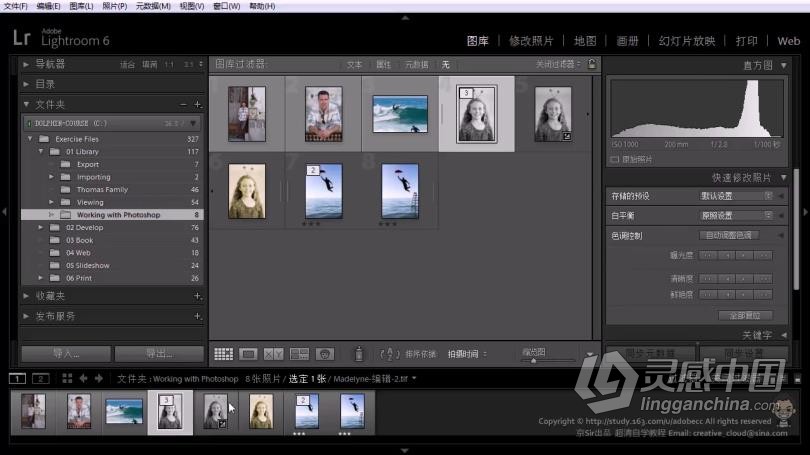Select main window display button 1
The width and height of the screenshot is (810, 455).
pyautogui.click(x=17, y=379)
